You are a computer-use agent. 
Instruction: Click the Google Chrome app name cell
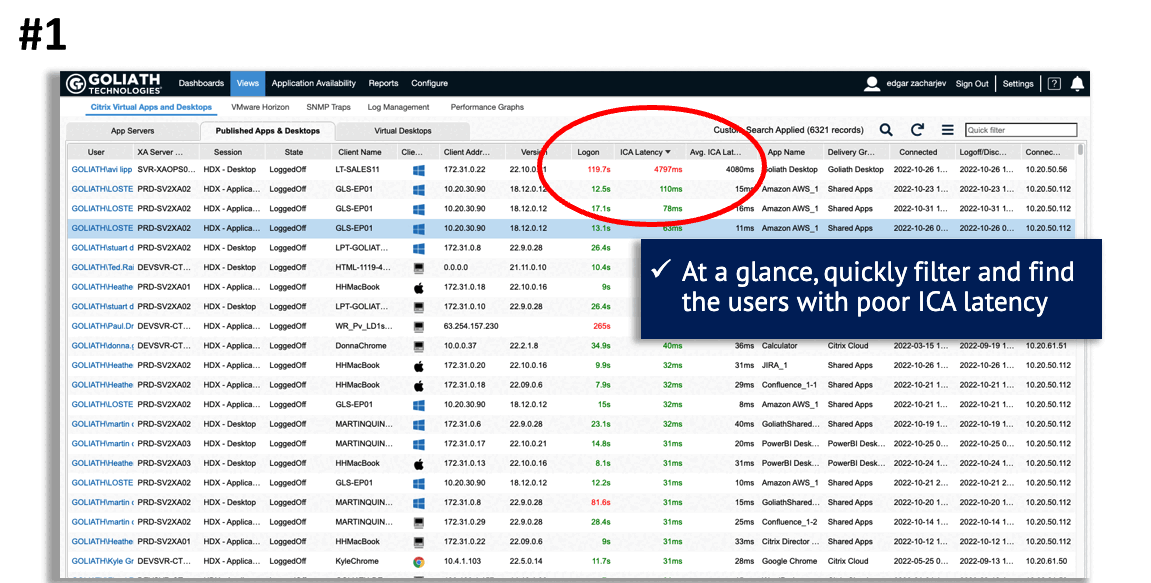(789, 562)
